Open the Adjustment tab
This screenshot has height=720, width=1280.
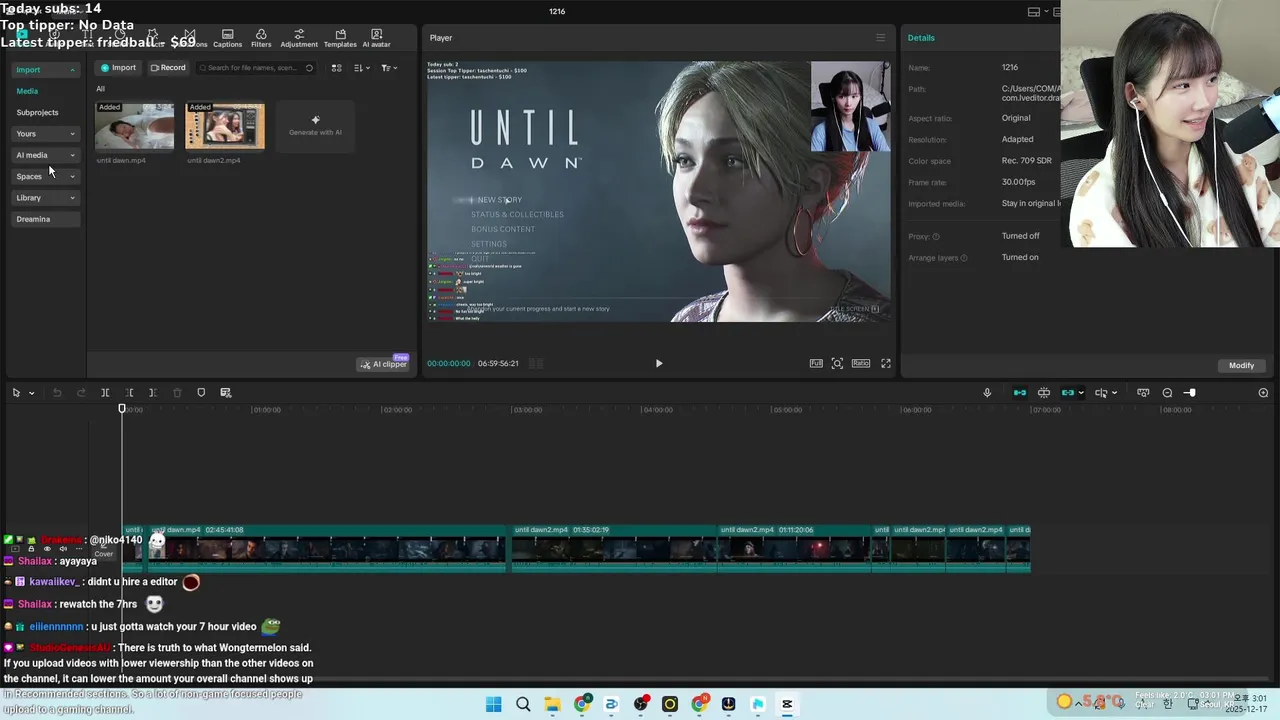tap(299, 38)
